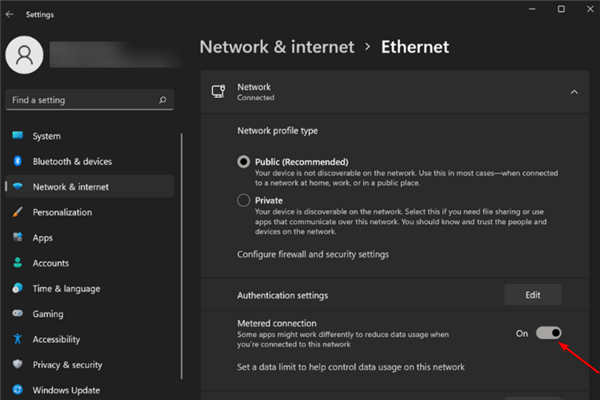Go to Time & language settings
Viewport: 600px width, 400px height.
pos(66,288)
